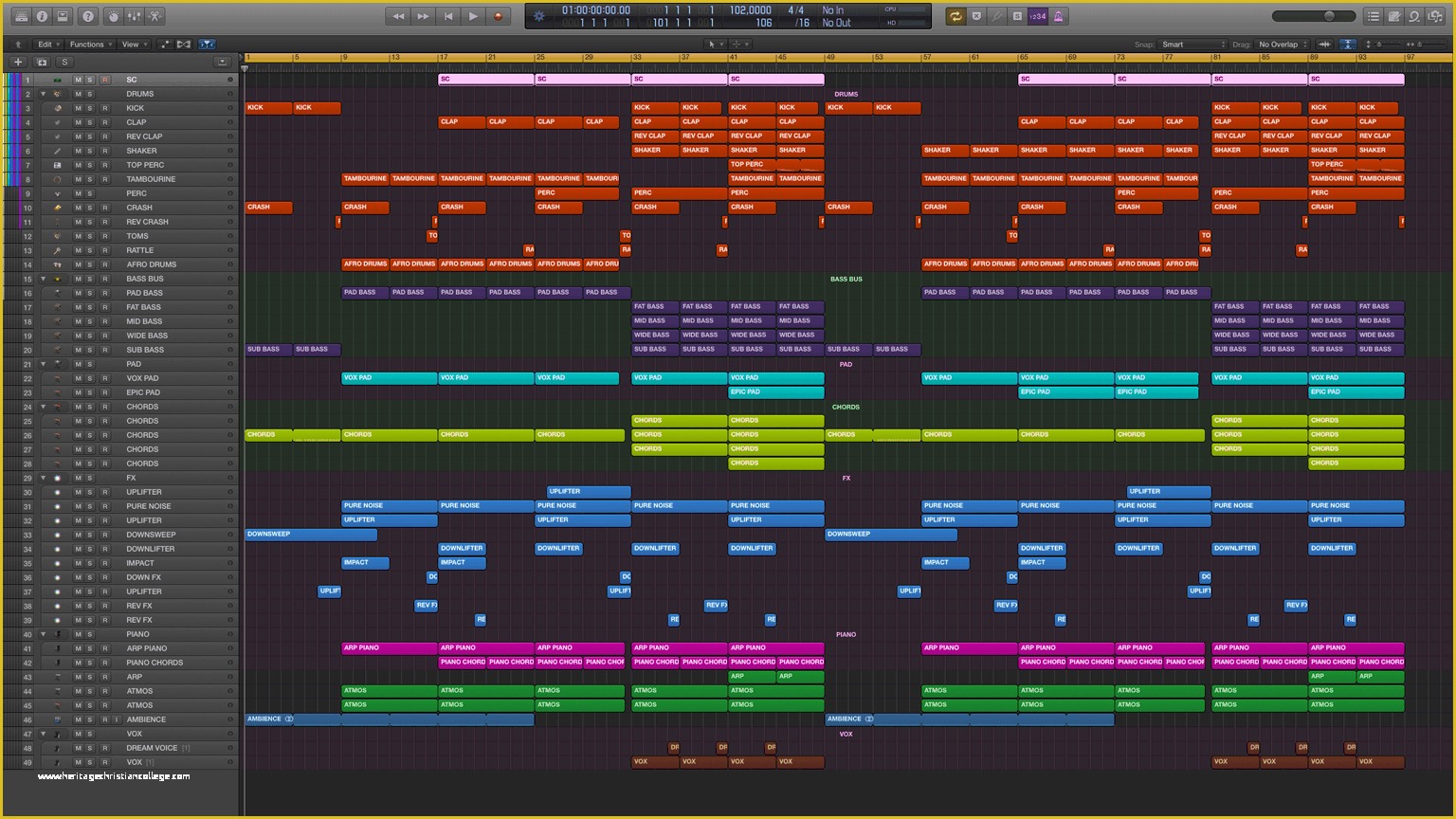Toggle the highlighted Catch Playhead button
This screenshot has height=819, width=1456.
pos(207,45)
